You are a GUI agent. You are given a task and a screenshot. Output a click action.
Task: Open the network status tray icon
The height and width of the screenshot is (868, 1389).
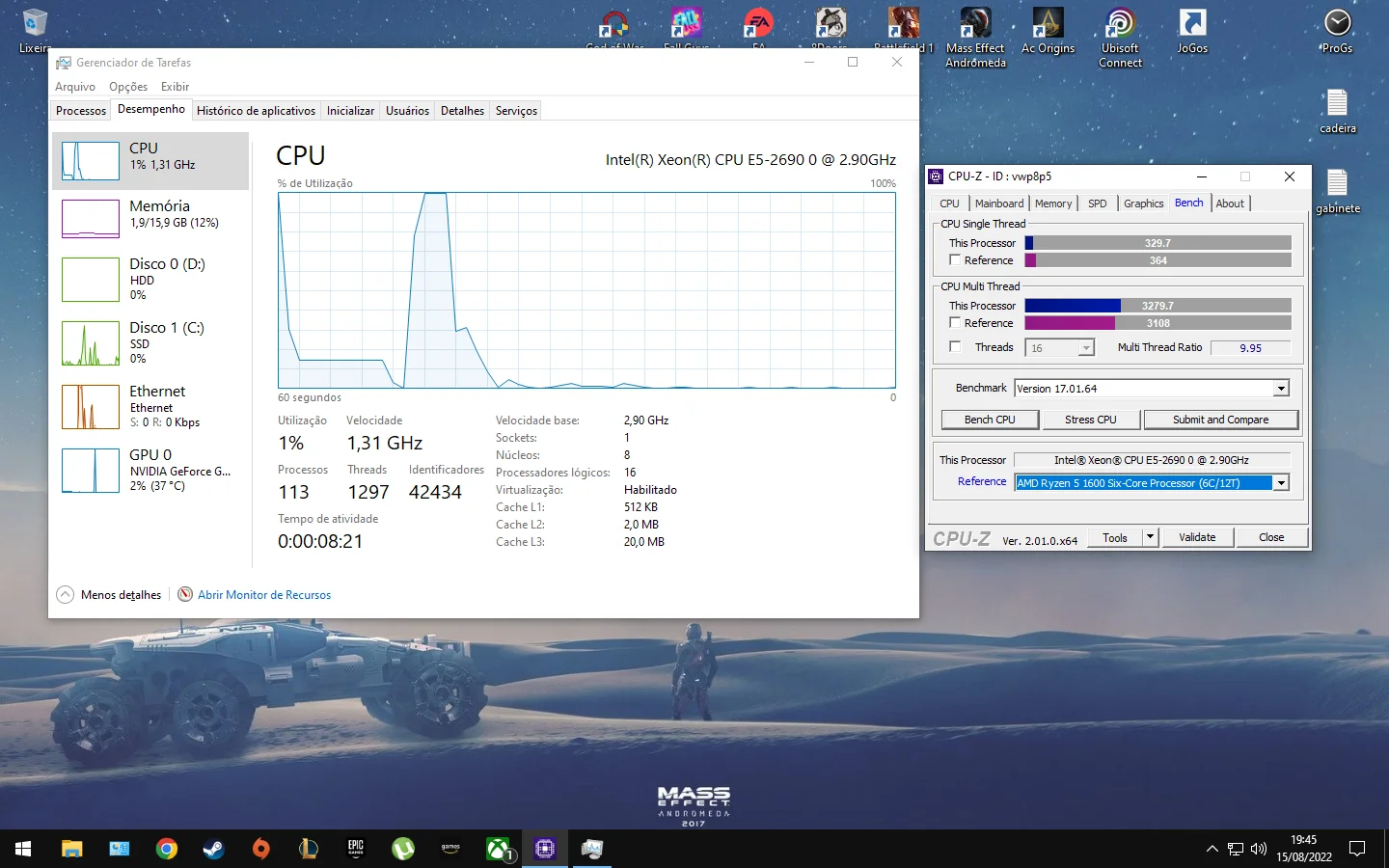[x=1236, y=849]
